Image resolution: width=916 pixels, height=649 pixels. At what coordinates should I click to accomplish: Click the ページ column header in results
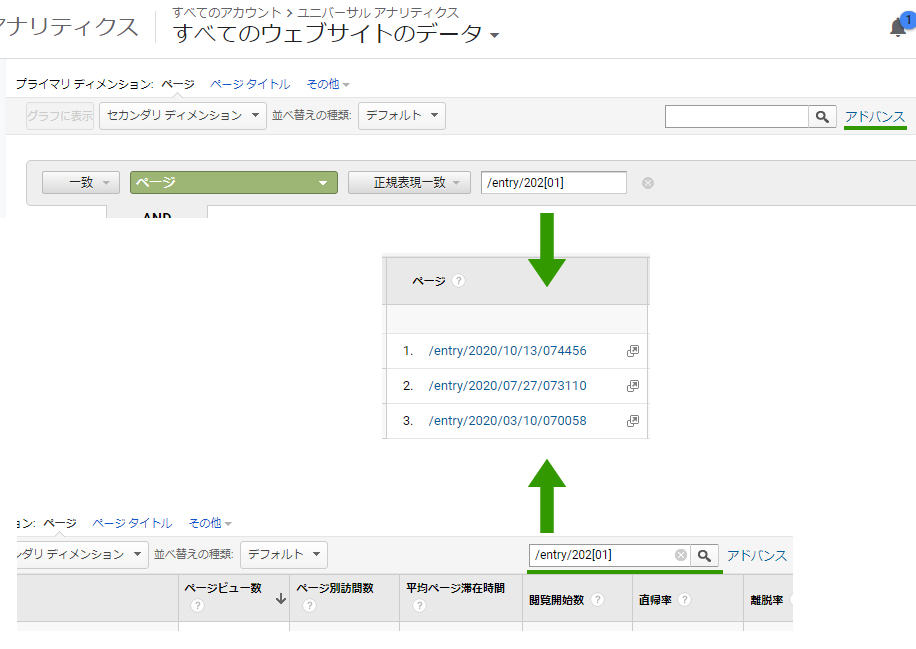[429, 281]
